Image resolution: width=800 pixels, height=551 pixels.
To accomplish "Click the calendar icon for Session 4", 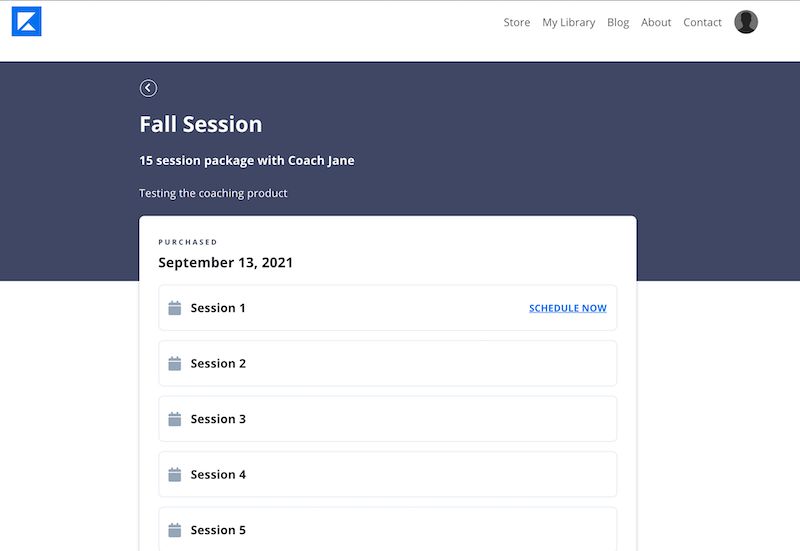I will [x=174, y=475].
